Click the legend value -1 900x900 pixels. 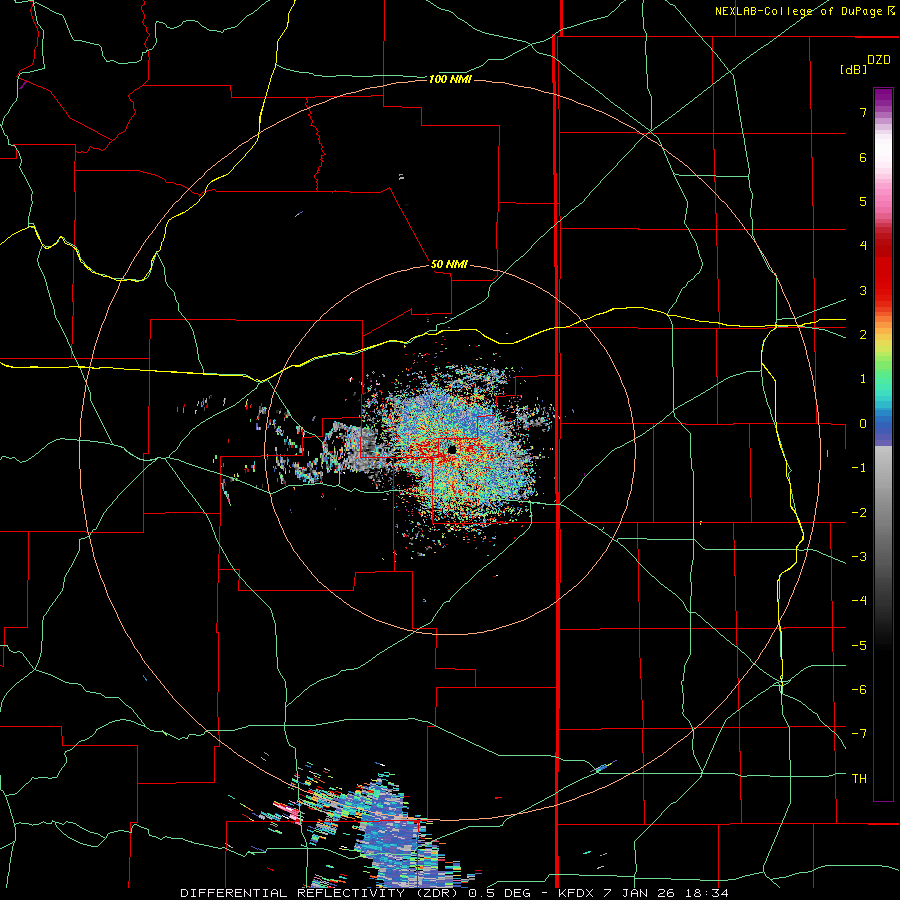859,468
